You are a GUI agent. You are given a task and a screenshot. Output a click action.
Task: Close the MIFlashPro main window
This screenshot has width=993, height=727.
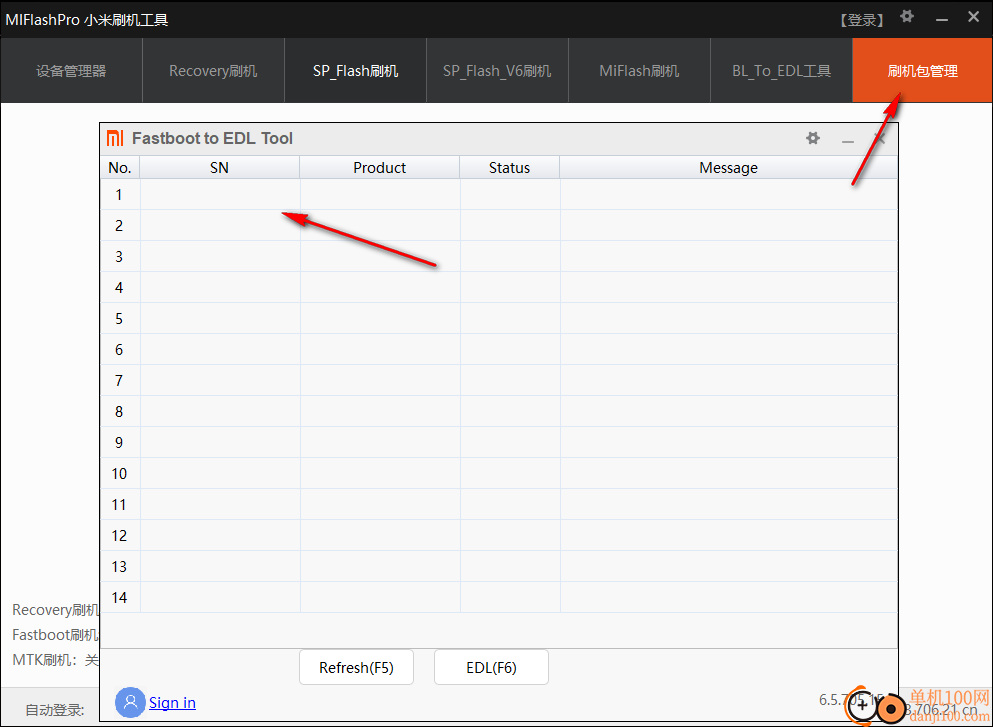(x=973, y=17)
